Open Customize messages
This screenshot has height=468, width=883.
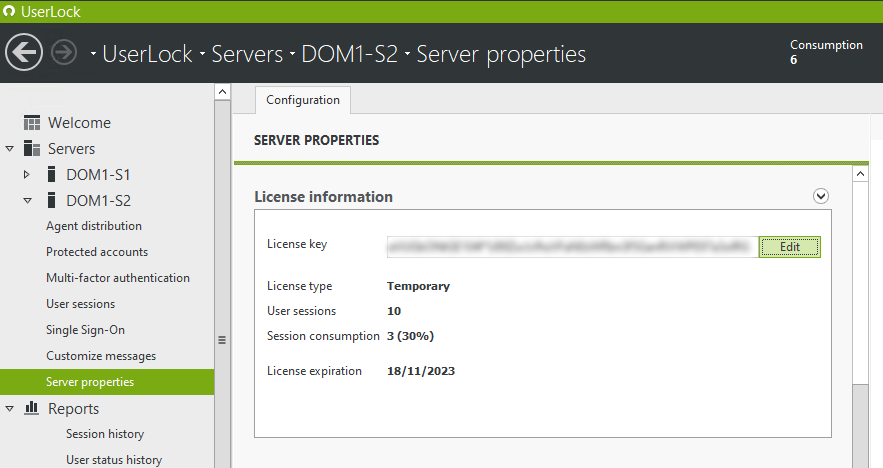(x=101, y=356)
